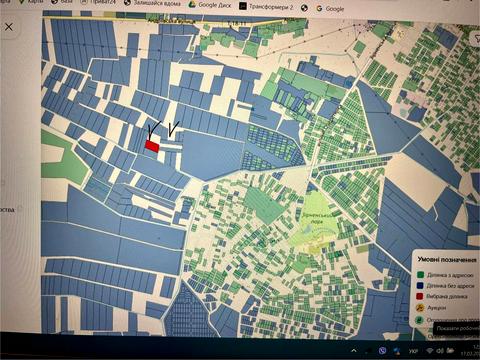Show hidden tray icons with the chevron
480x360 pixels.
pyautogui.click(x=354, y=350)
